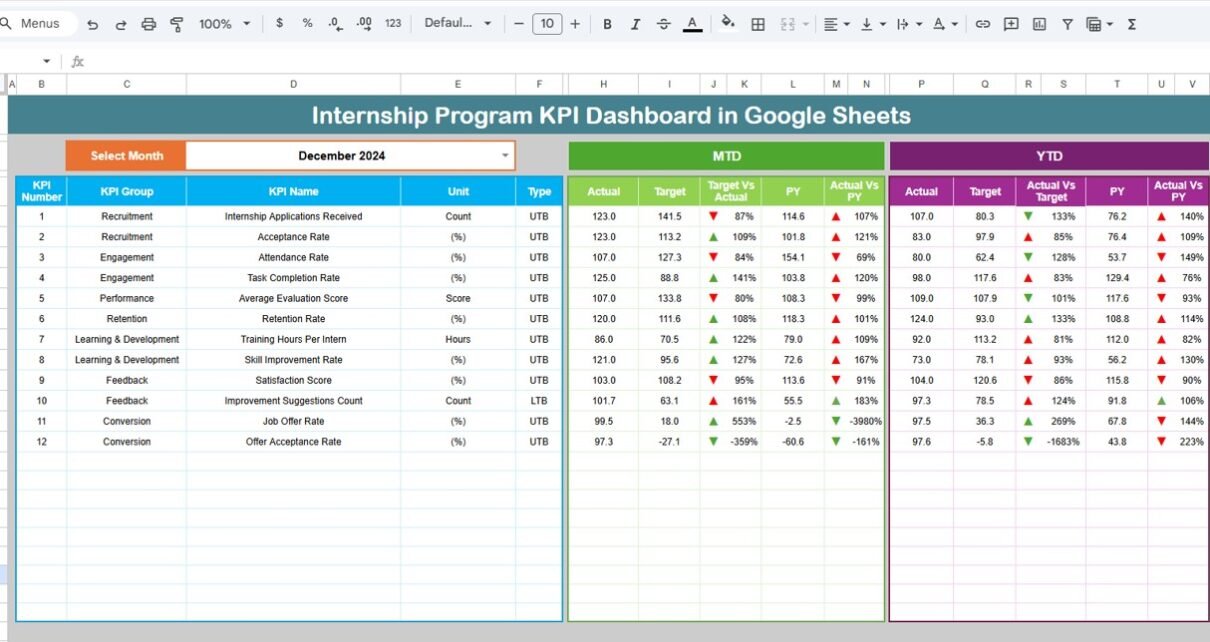
Task: Open the Default font dropdown
Action: click(458, 24)
